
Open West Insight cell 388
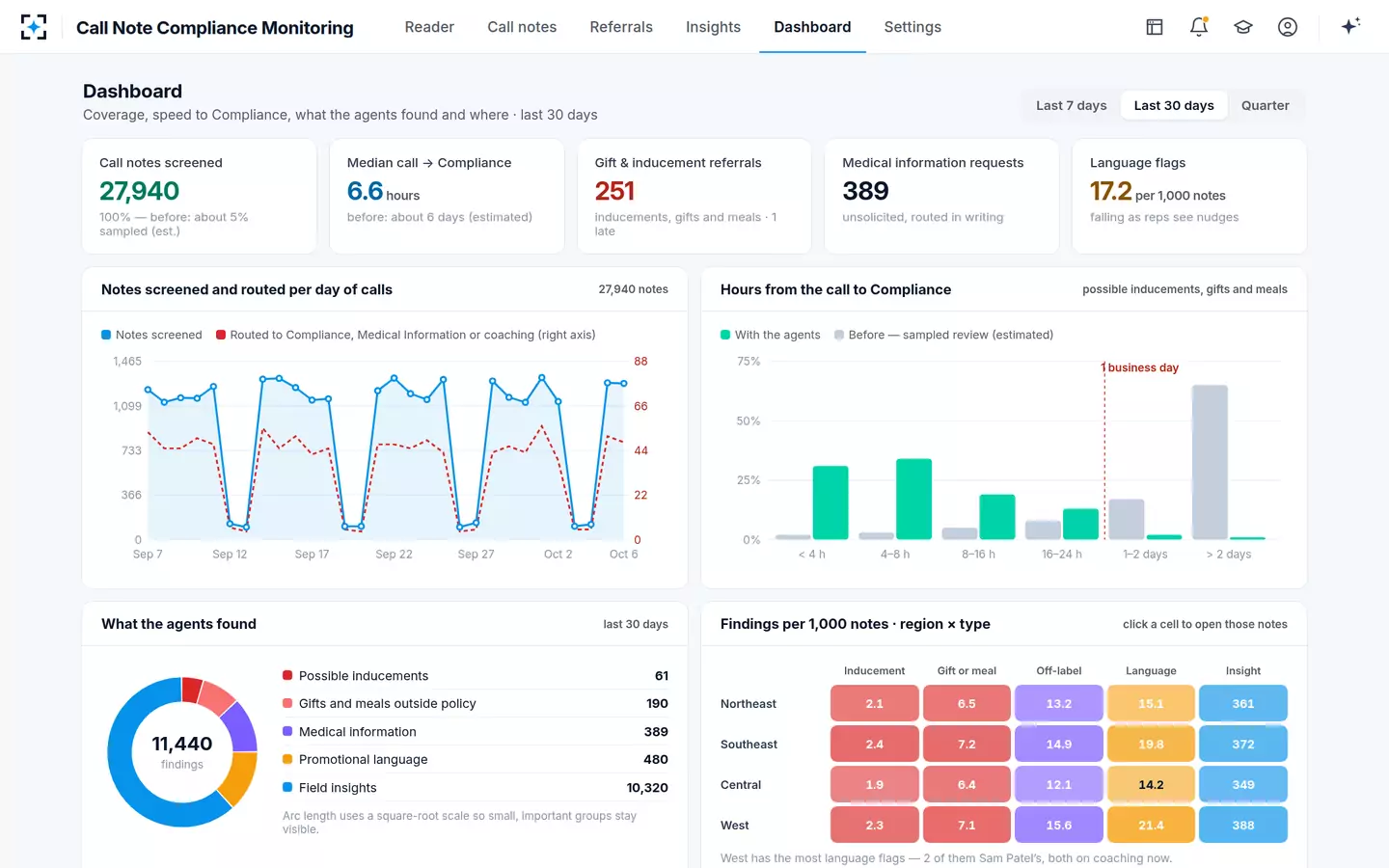coord(1243,825)
